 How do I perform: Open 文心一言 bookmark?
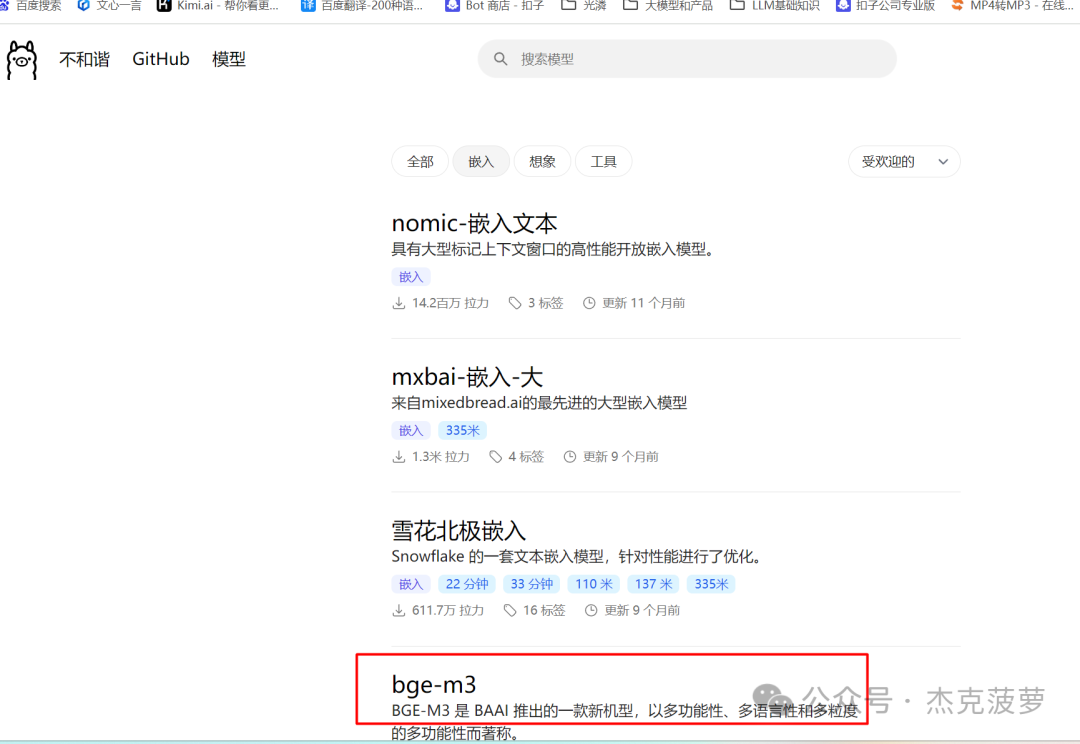click(110, 6)
